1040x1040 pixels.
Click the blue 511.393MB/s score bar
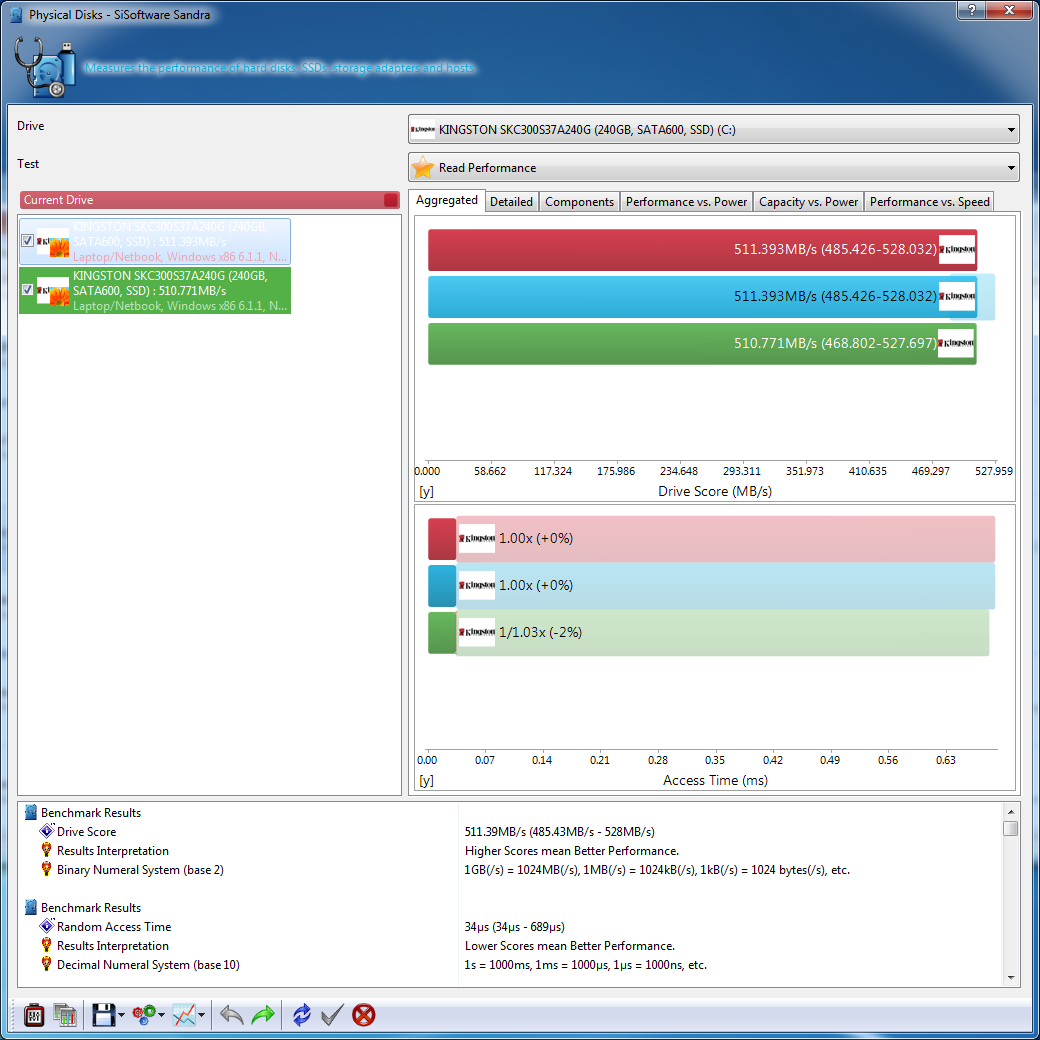point(702,297)
